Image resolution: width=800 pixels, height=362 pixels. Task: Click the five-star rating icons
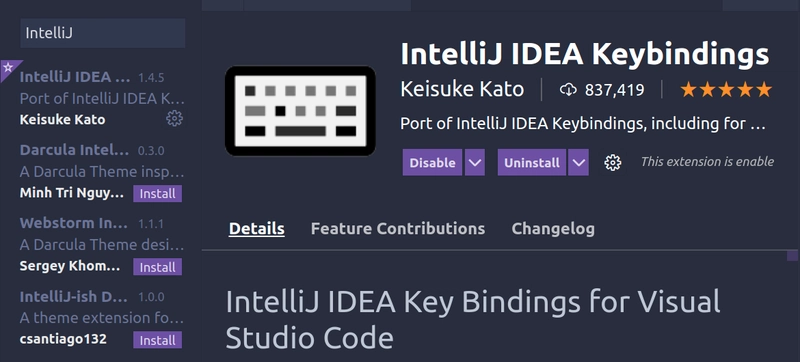click(x=726, y=90)
